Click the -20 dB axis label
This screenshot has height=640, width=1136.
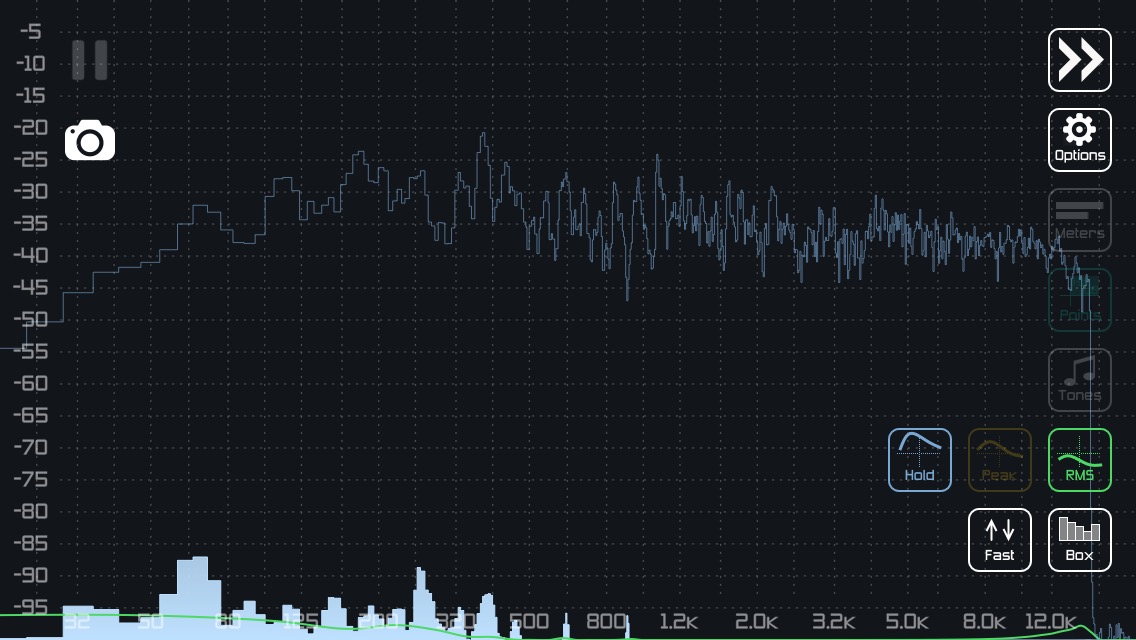pyautogui.click(x=30, y=128)
